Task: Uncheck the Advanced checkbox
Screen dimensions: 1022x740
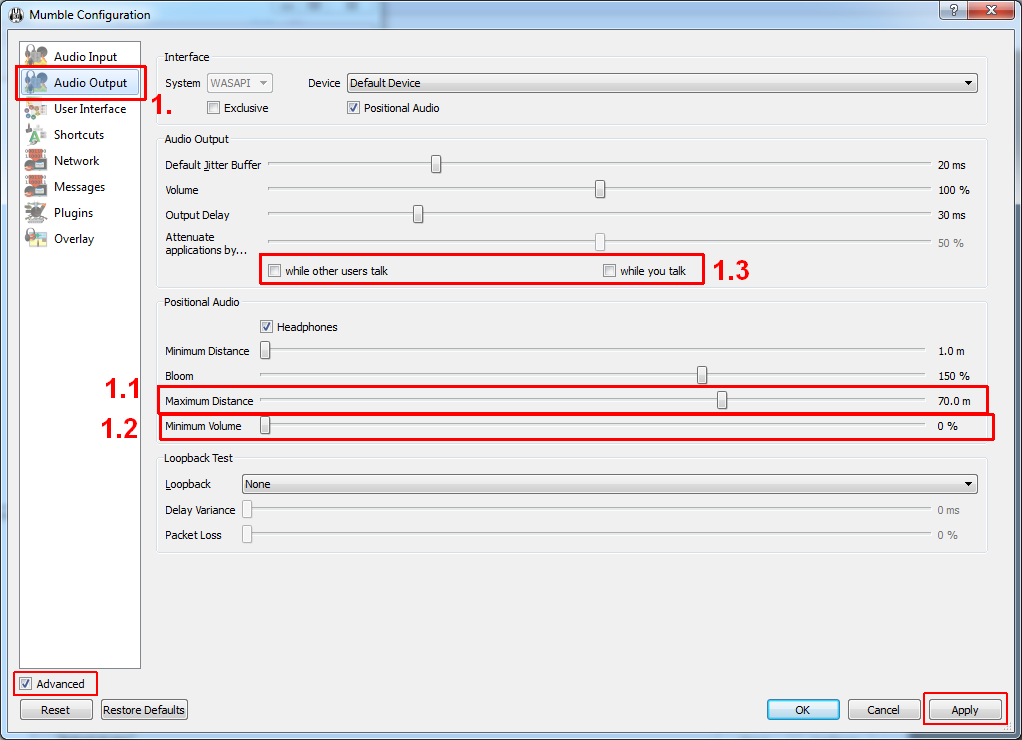Action: tap(25, 683)
